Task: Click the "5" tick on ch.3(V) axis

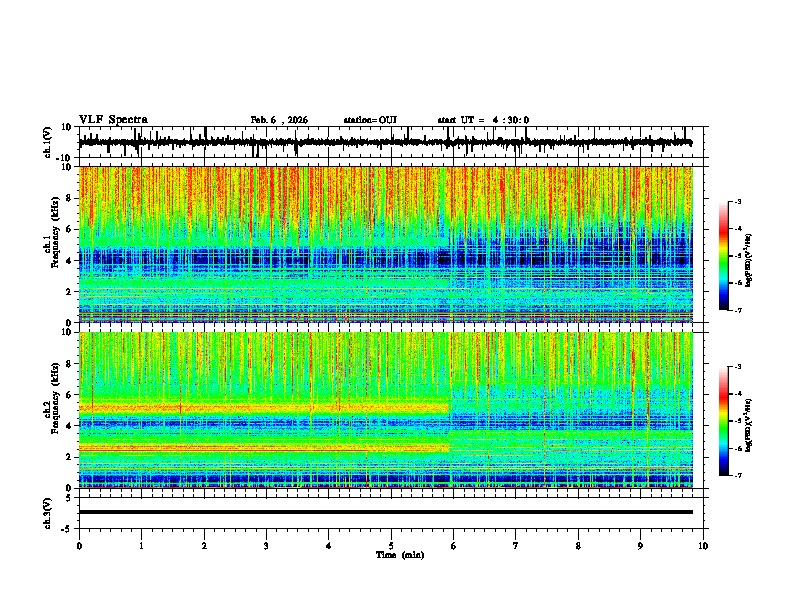Action: (70, 498)
